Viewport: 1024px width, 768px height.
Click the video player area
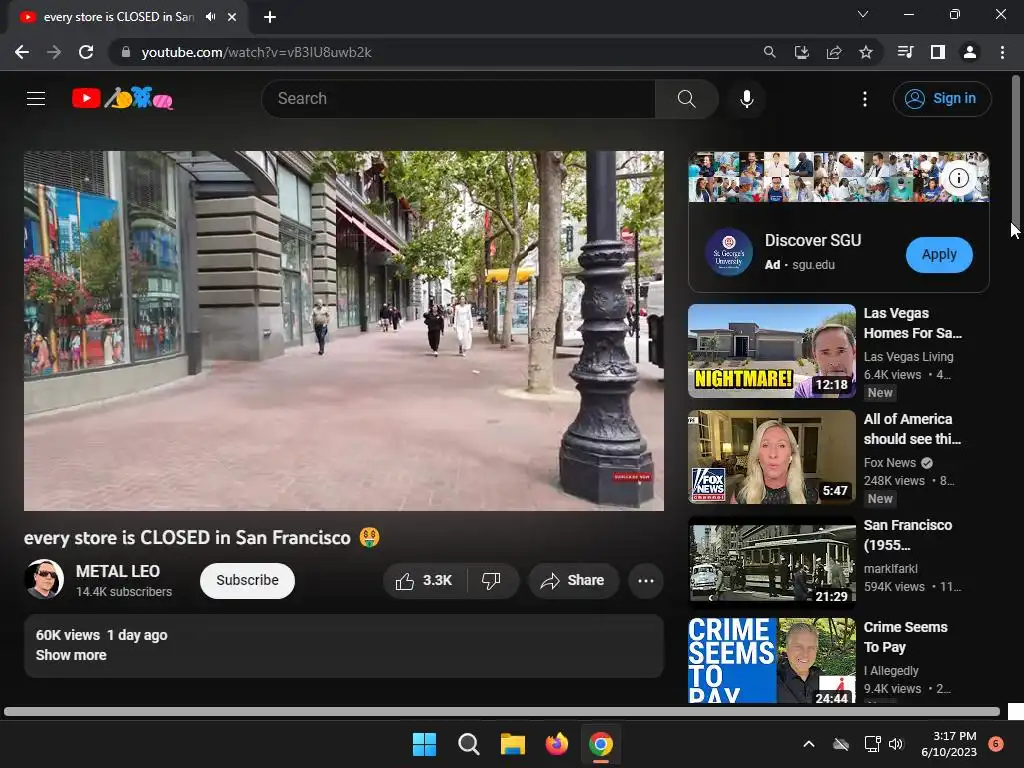[344, 330]
